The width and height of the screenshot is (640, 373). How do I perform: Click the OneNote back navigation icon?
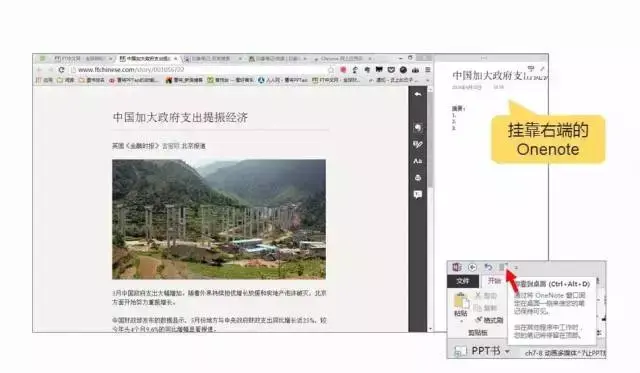472,267
